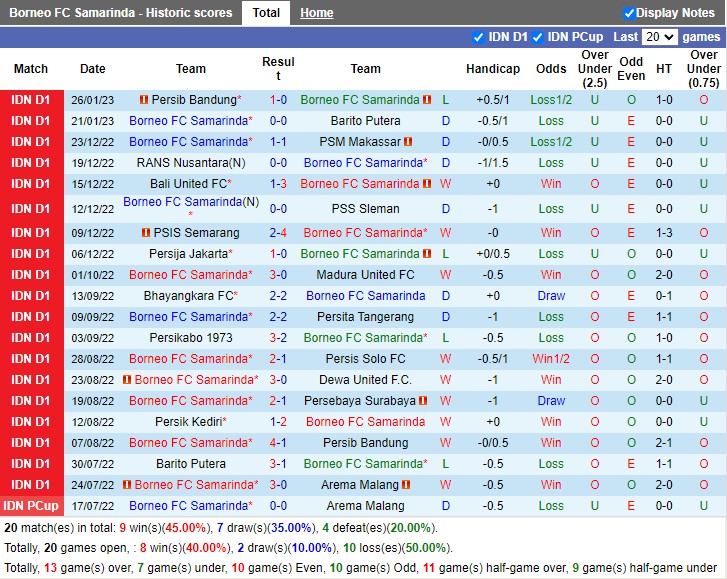The width and height of the screenshot is (727, 579).
Task: Toggle the Display Notes checkbox
Action: point(629,13)
